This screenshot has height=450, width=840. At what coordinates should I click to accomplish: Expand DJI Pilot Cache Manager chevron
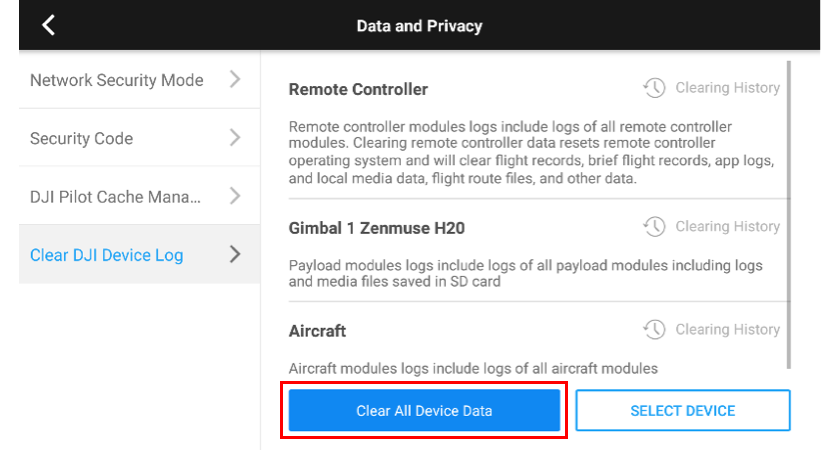pos(235,196)
